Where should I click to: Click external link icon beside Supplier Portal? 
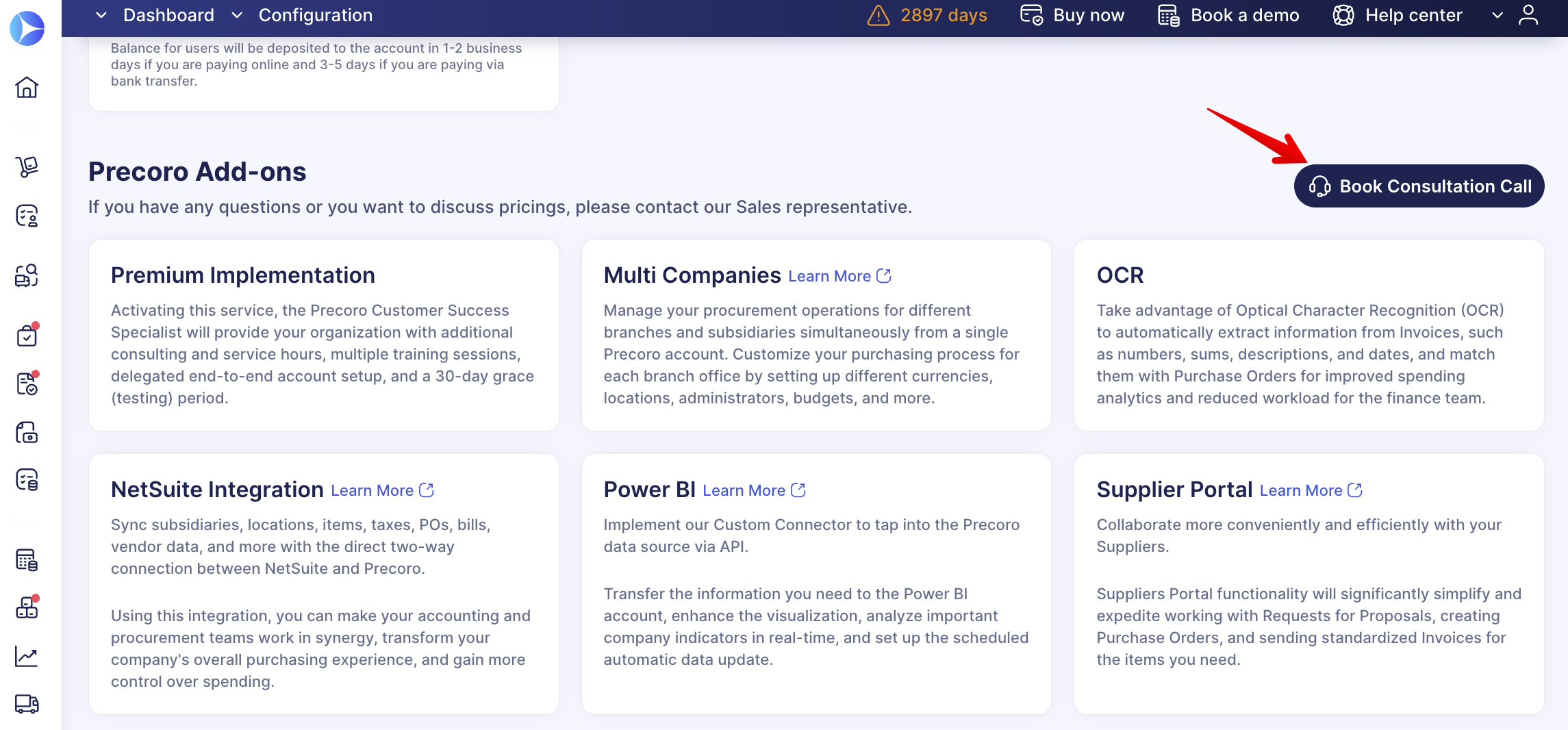pyautogui.click(x=1355, y=490)
